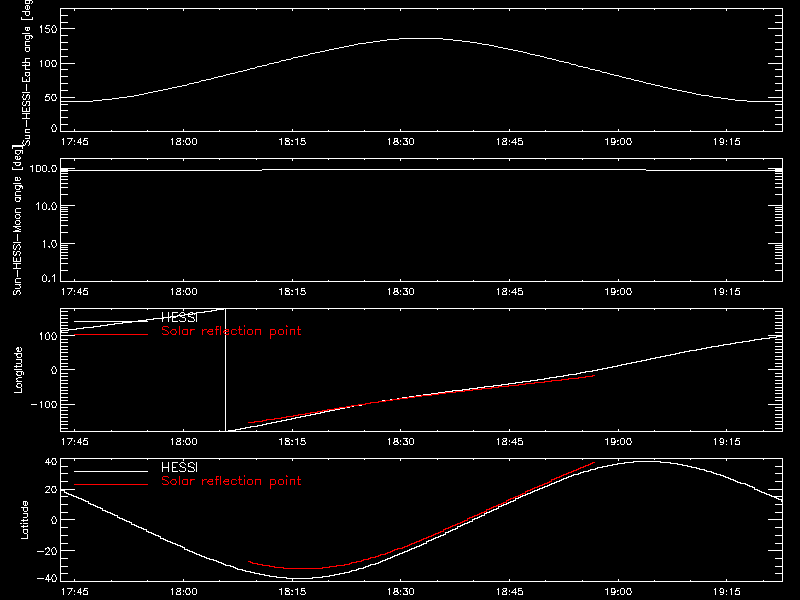This screenshot has height=600, width=800.
Task: Click the 150 tick on Sun-HESSI-Earth axis
Action: coord(48,29)
